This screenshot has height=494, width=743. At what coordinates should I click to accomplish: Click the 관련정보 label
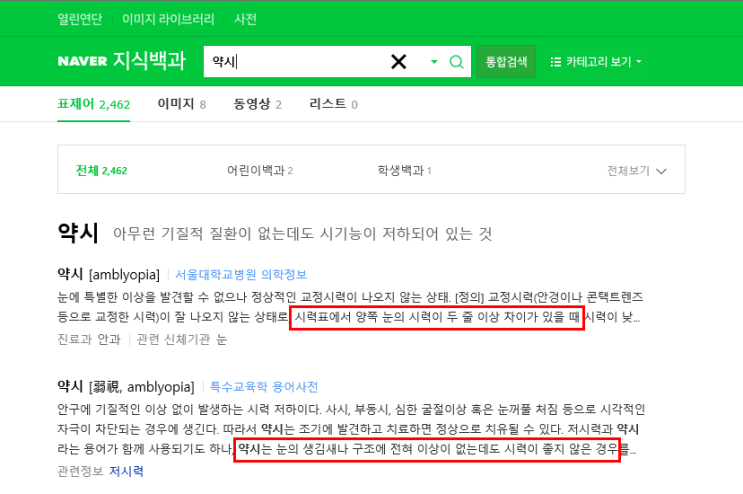[x=80, y=471]
